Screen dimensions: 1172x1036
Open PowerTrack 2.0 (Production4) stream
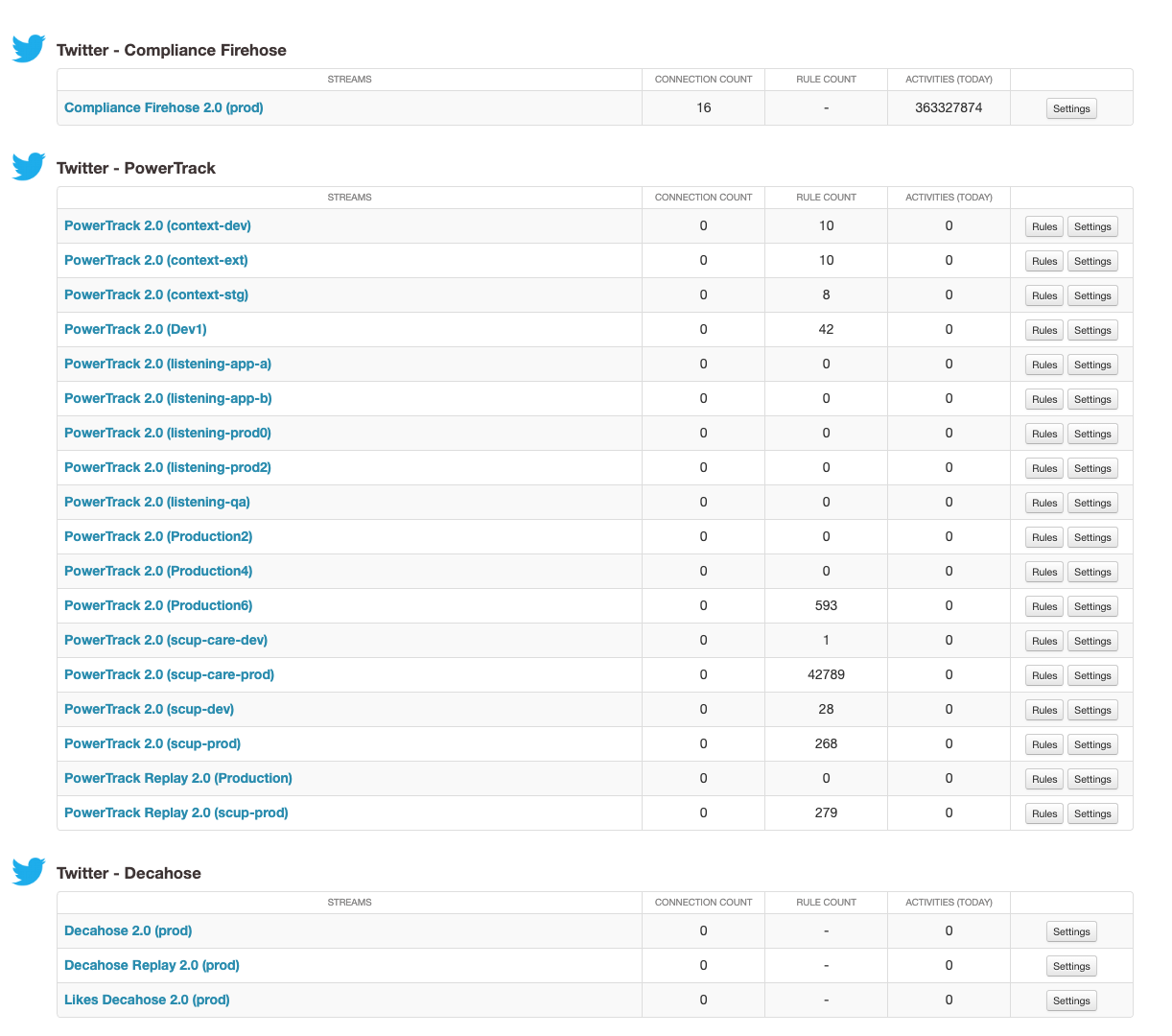click(158, 571)
